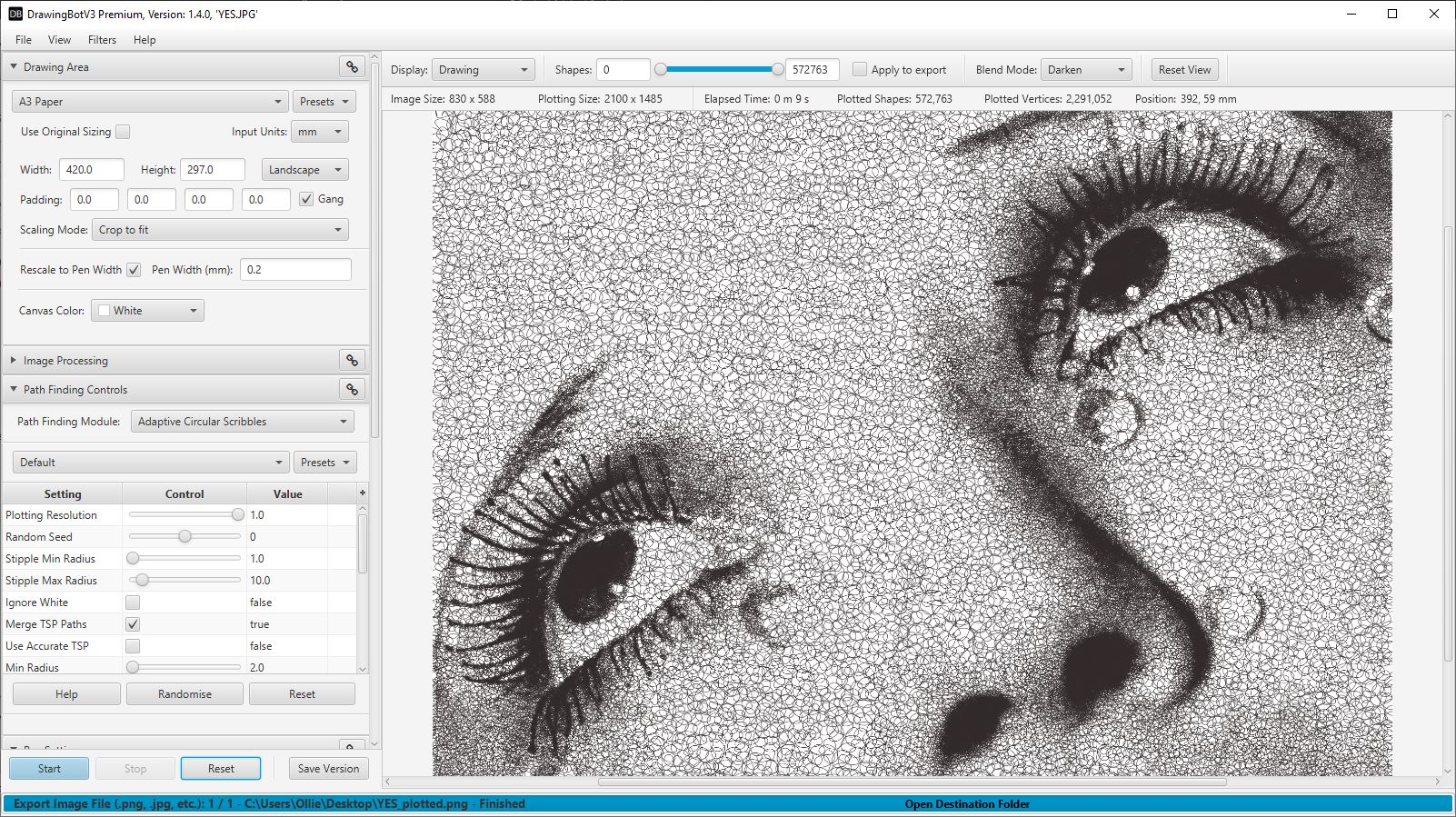
Task: Click the horizontal scrollbar under the drawing
Action: tap(912, 782)
